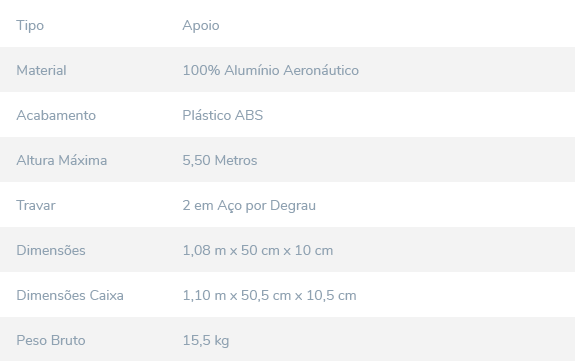Select the Apoio value text
Screen dimensions: 575x361
[201, 26]
